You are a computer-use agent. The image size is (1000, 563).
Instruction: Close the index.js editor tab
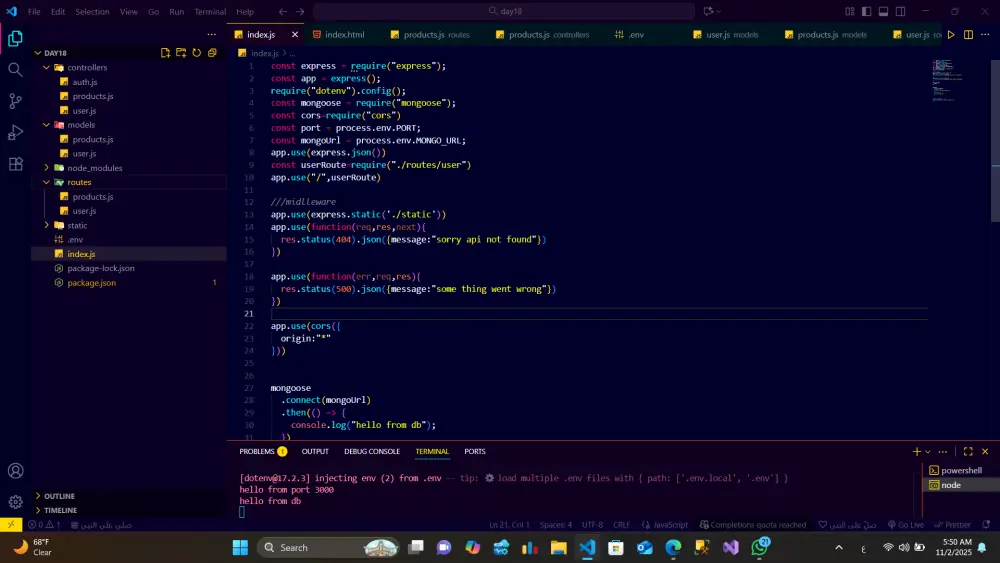295,34
